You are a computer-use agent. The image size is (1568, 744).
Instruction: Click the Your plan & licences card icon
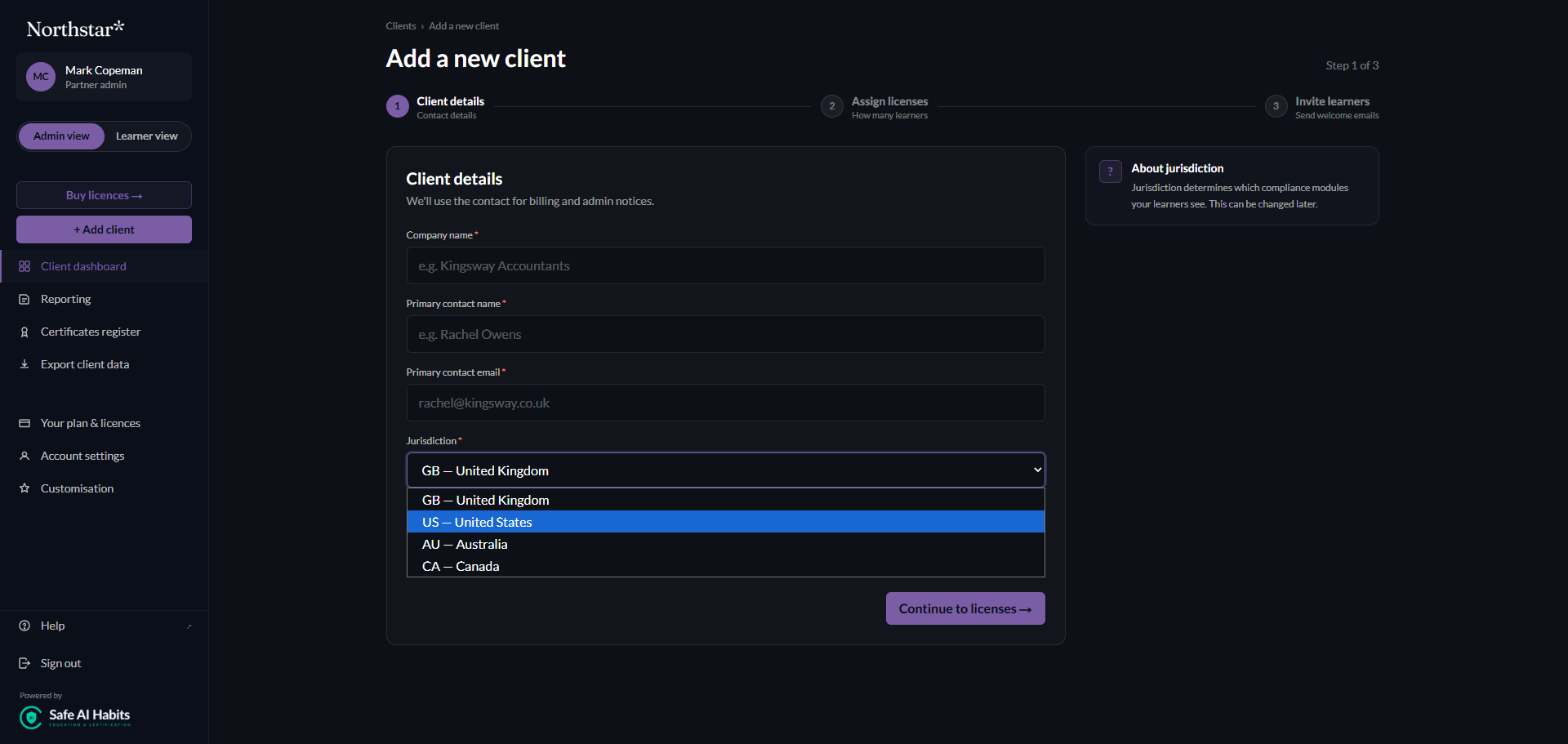(x=24, y=423)
